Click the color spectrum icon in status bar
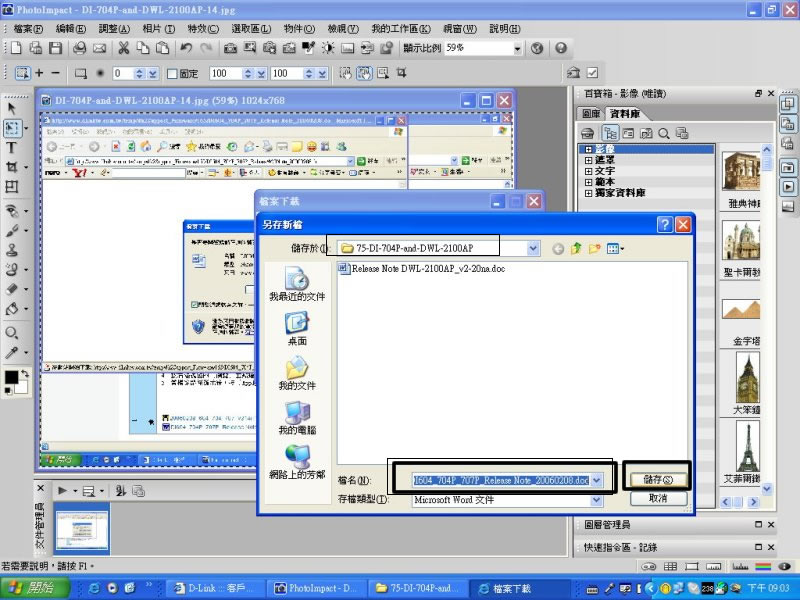The height and width of the screenshot is (600, 800). (x=763, y=566)
